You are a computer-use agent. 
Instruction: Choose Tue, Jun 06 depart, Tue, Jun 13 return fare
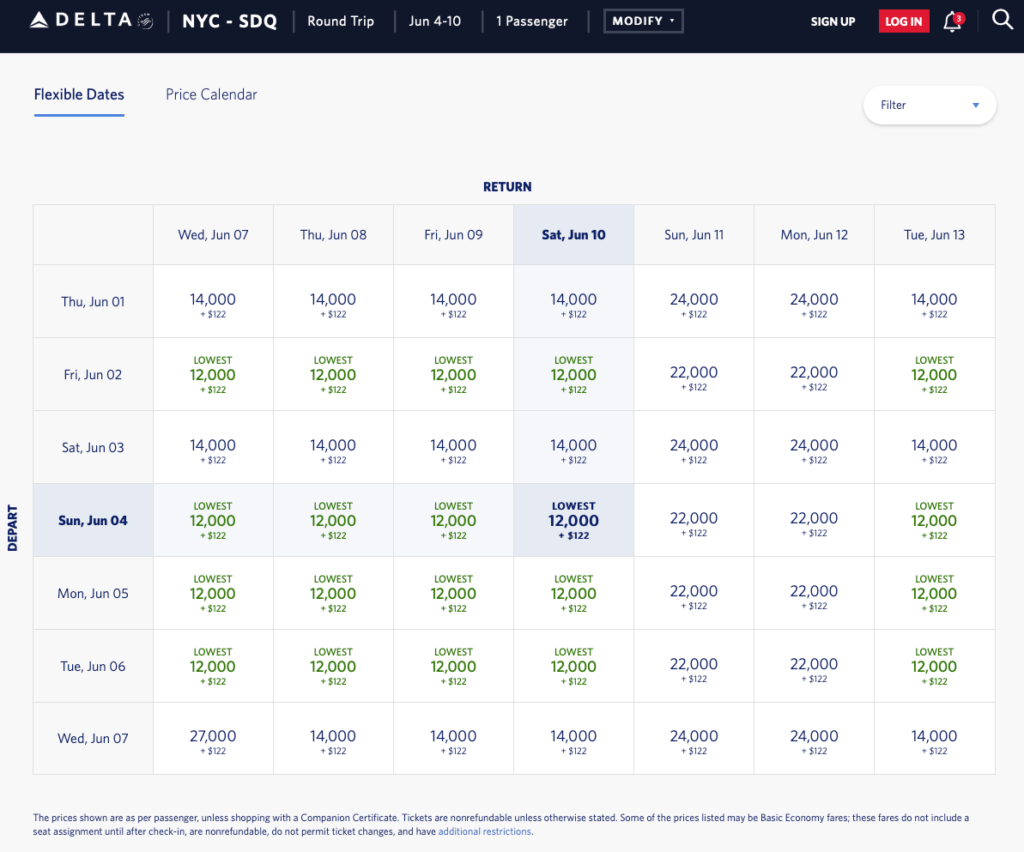(934, 666)
